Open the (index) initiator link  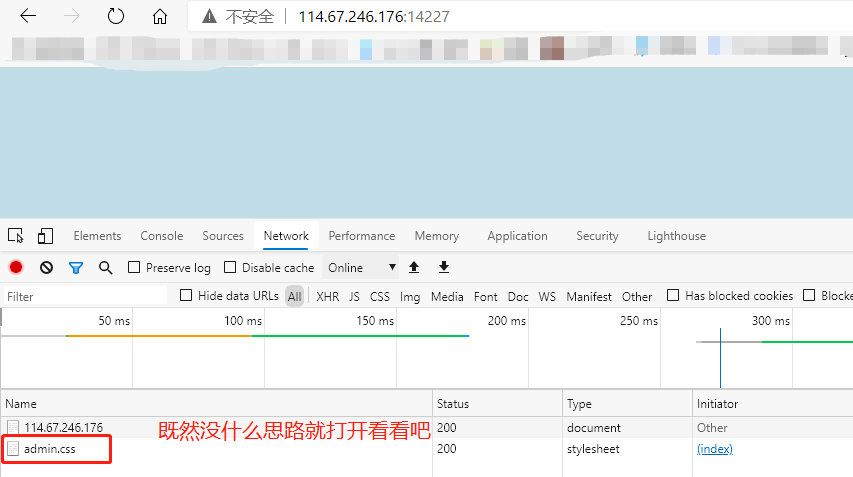[x=715, y=449]
